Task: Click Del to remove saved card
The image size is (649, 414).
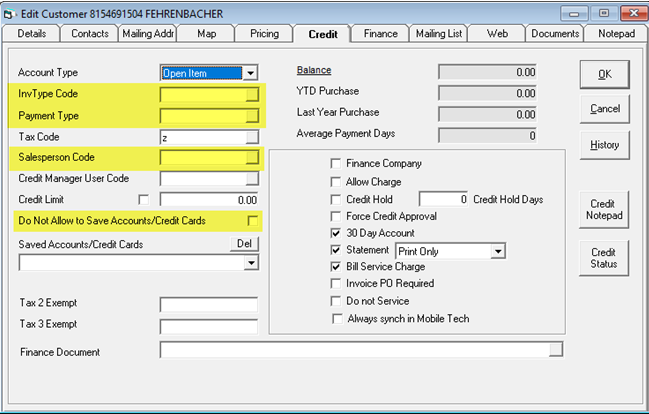Action: 244,243
